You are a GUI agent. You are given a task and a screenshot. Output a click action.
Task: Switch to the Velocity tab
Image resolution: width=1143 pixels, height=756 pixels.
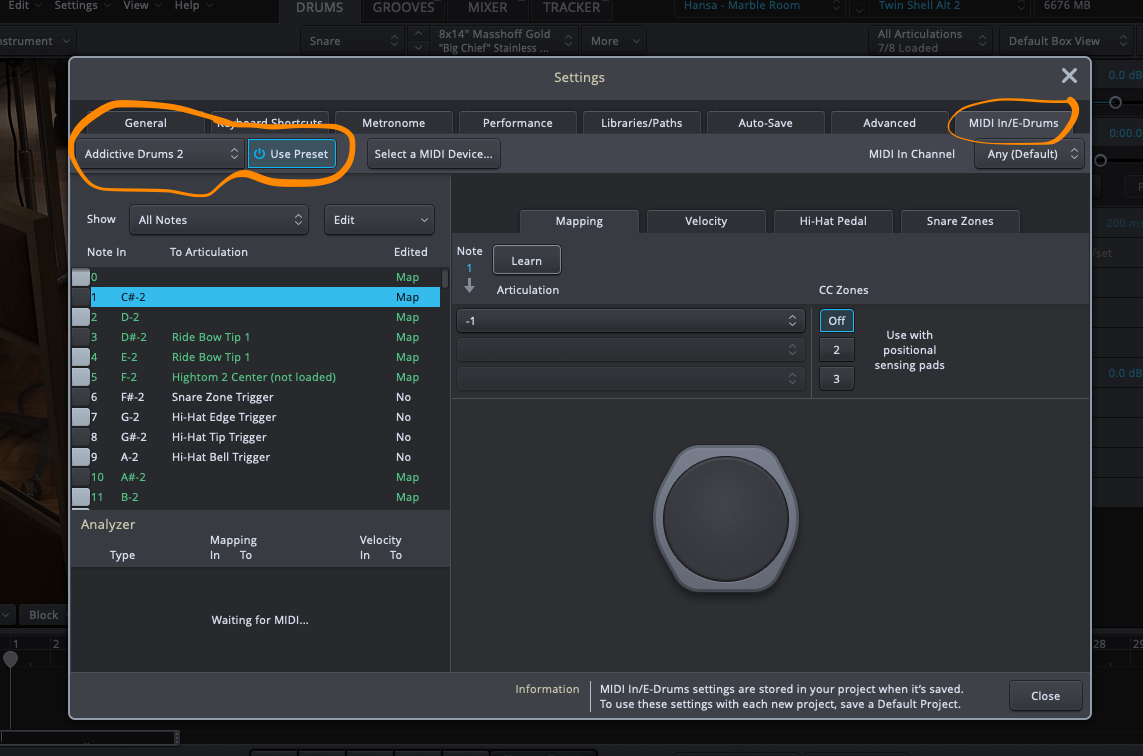[706, 221]
